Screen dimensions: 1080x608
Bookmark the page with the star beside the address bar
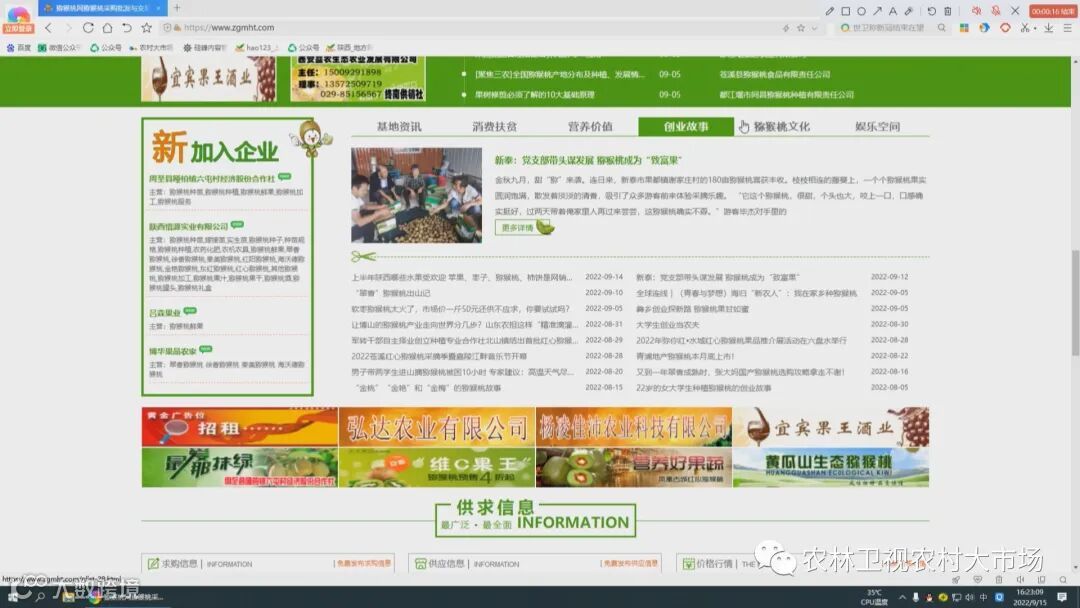[146, 28]
